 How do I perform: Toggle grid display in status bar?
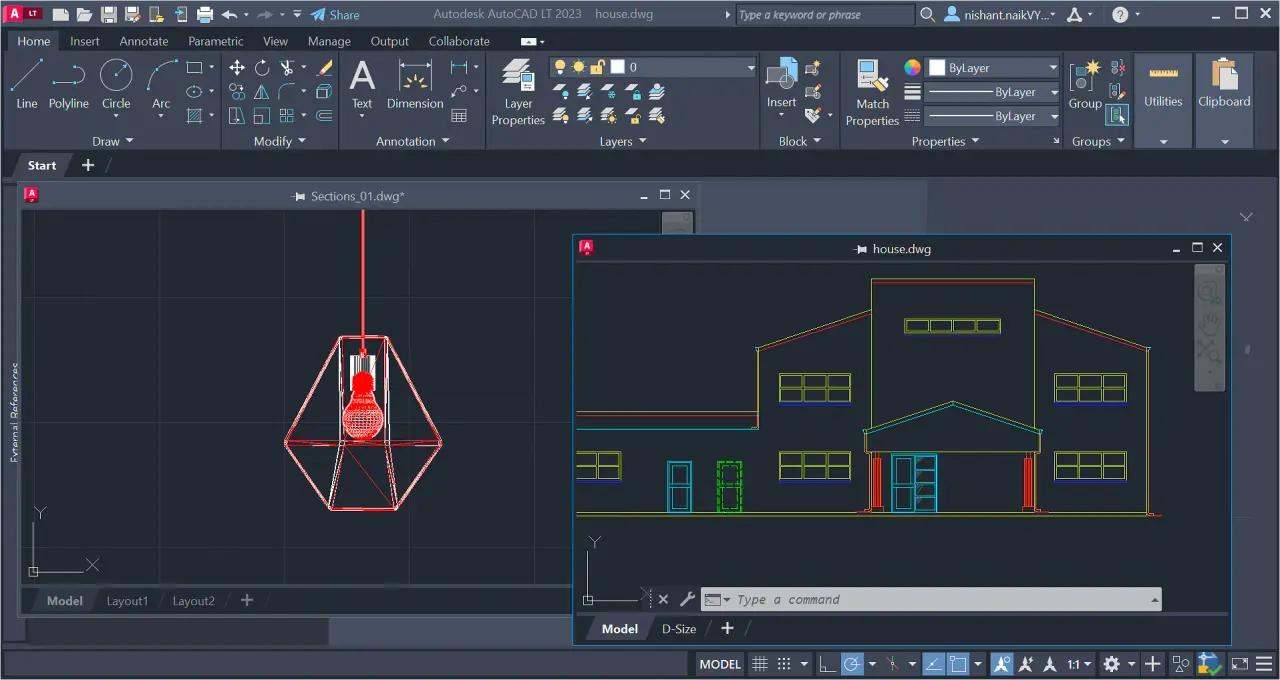coord(760,664)
